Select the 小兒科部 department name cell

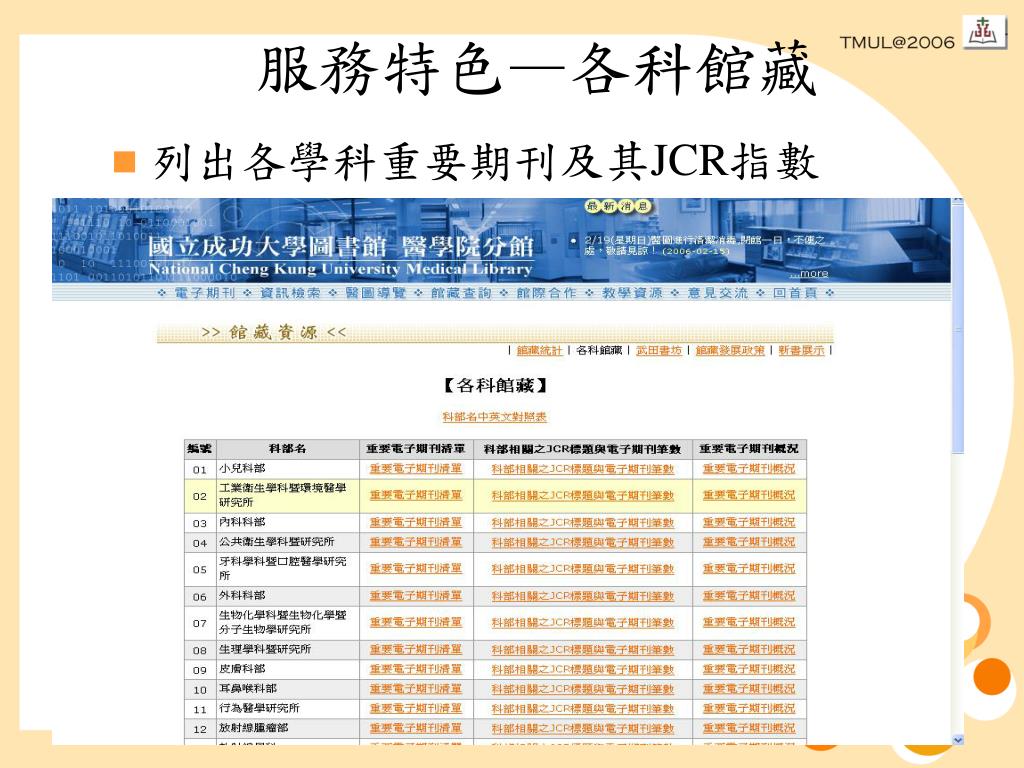[287, 469]
